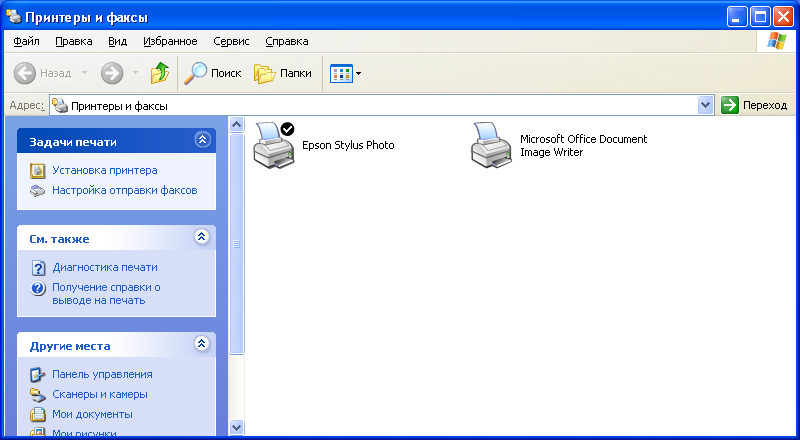Close the Принтеры и факсы window
This screenshot has height=440, width=800.
[x=783, y=17]
